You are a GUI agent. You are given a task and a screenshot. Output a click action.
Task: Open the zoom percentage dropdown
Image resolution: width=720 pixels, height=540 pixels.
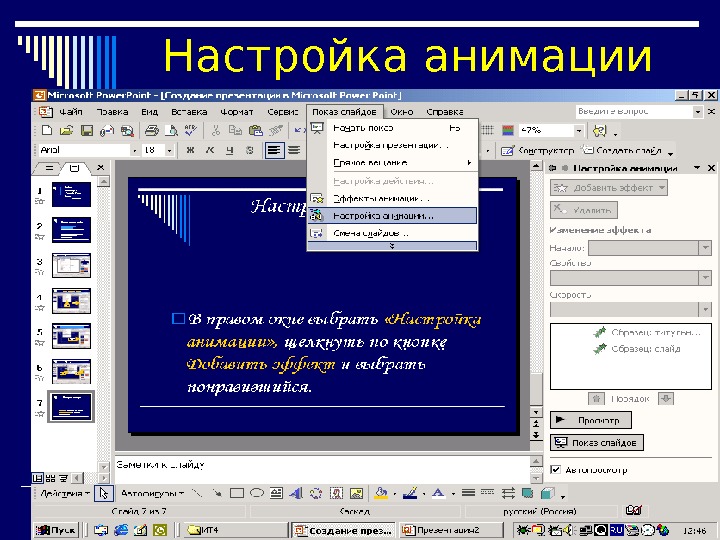[x=579, y=131]
